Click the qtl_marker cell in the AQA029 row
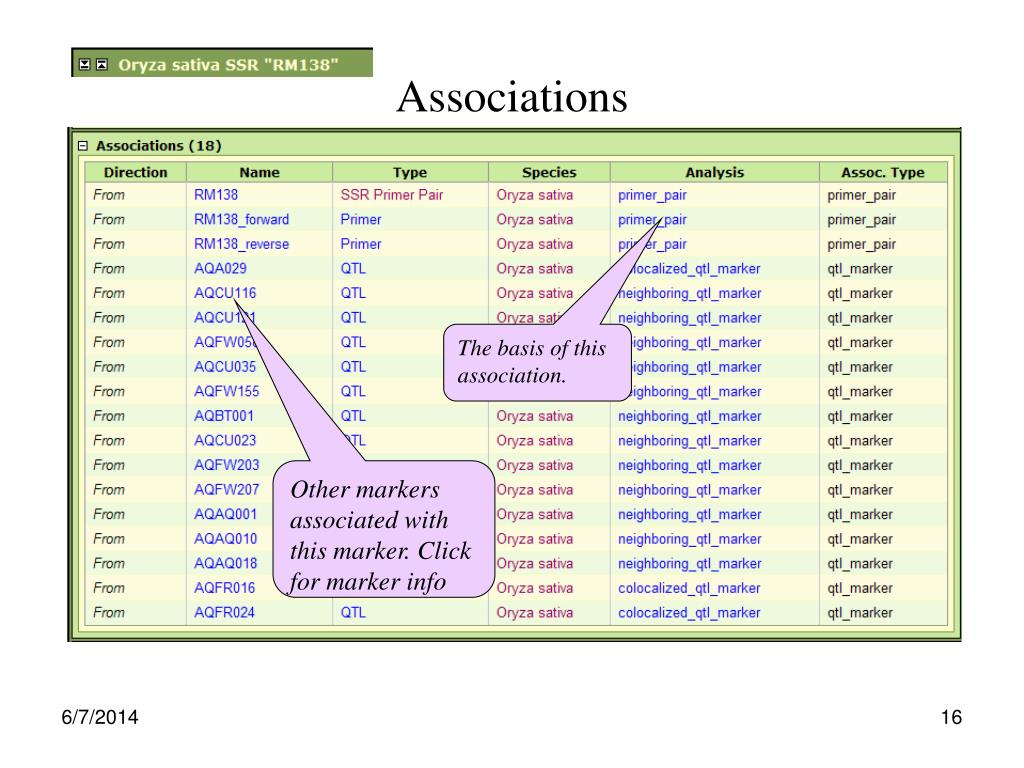Image resolution: width=1024 pixels, height=768 pixels. [x=859, y=268]
